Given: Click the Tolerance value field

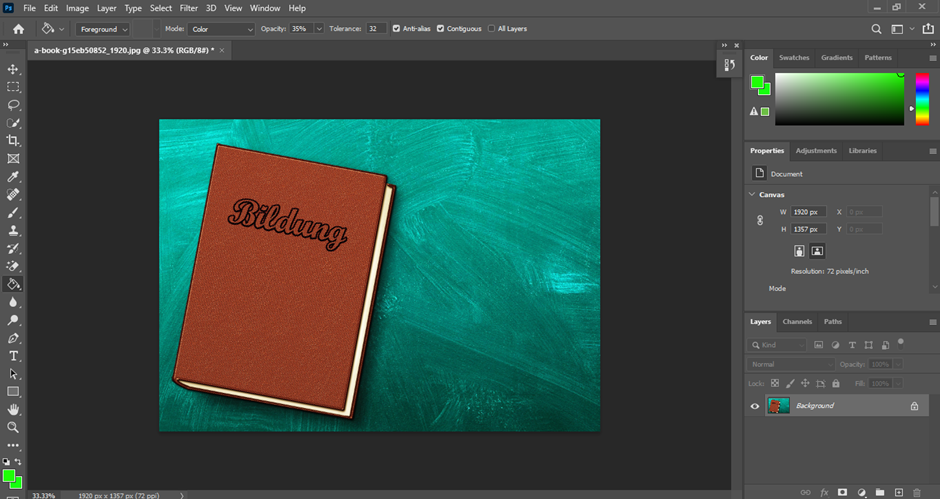Looking at the screenshot, I should pos(376,29).
